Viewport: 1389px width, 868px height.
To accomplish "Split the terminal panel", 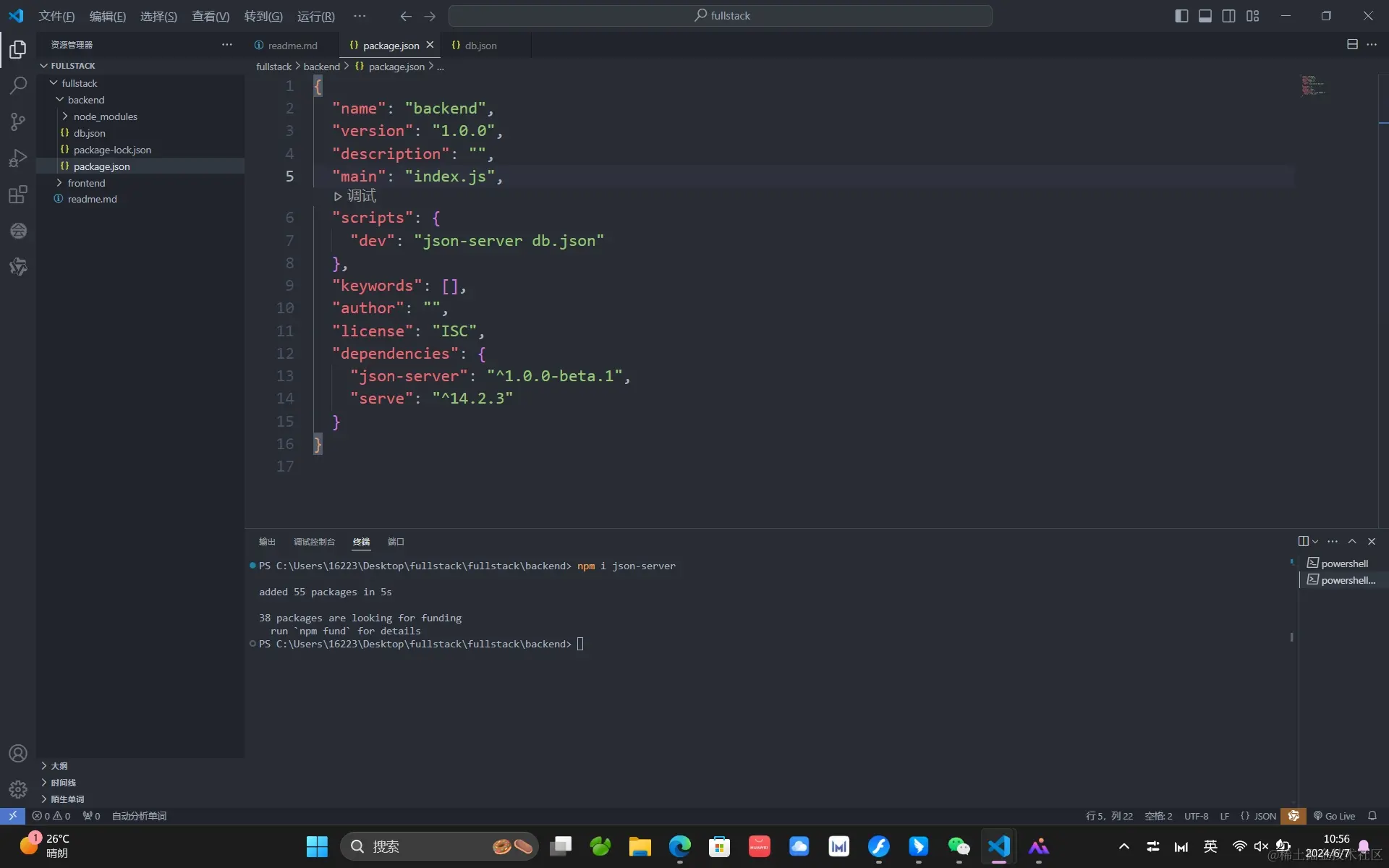I will 1303,541.
